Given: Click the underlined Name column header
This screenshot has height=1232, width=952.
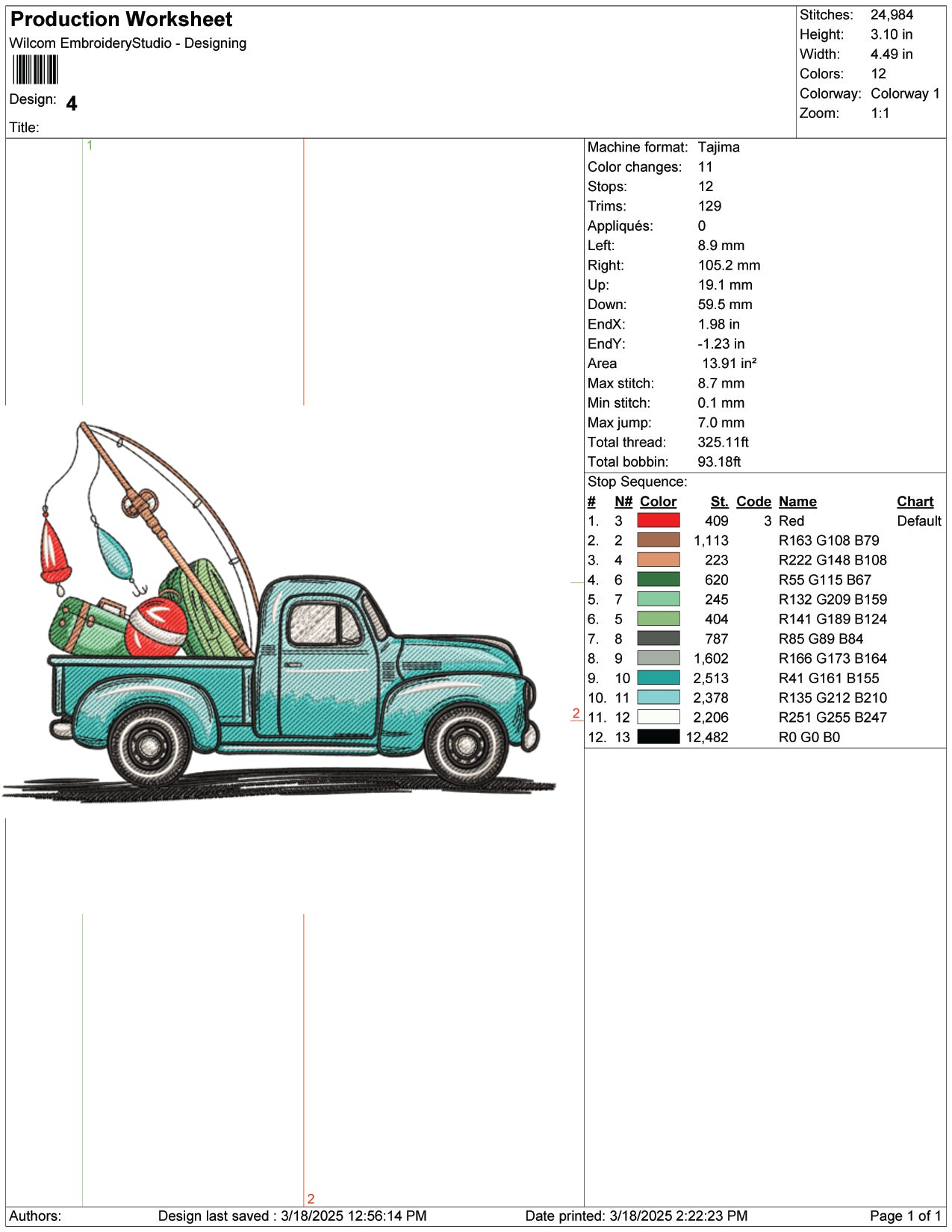Looking at the screenshot, I should (797, 502).
